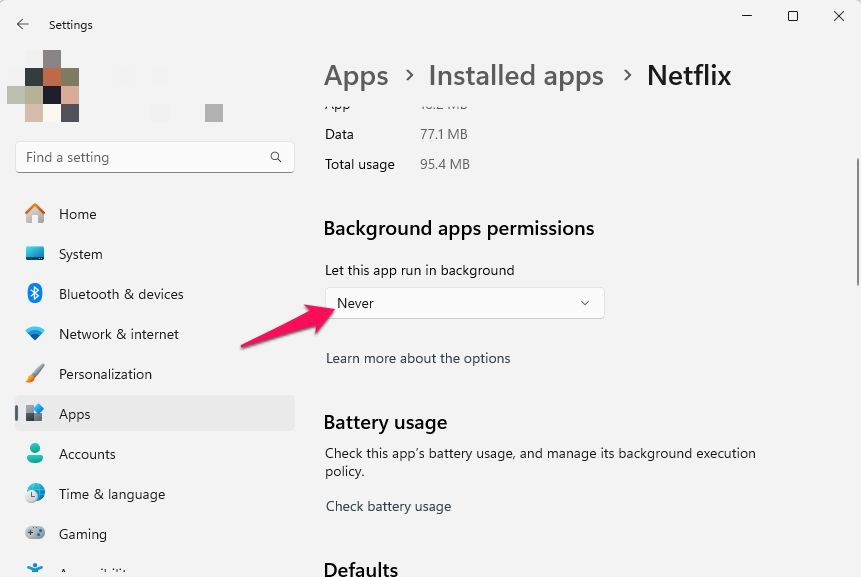Click the Apps breadcrumb link
This screenshot has height=577, width=861.
[356, 75]
